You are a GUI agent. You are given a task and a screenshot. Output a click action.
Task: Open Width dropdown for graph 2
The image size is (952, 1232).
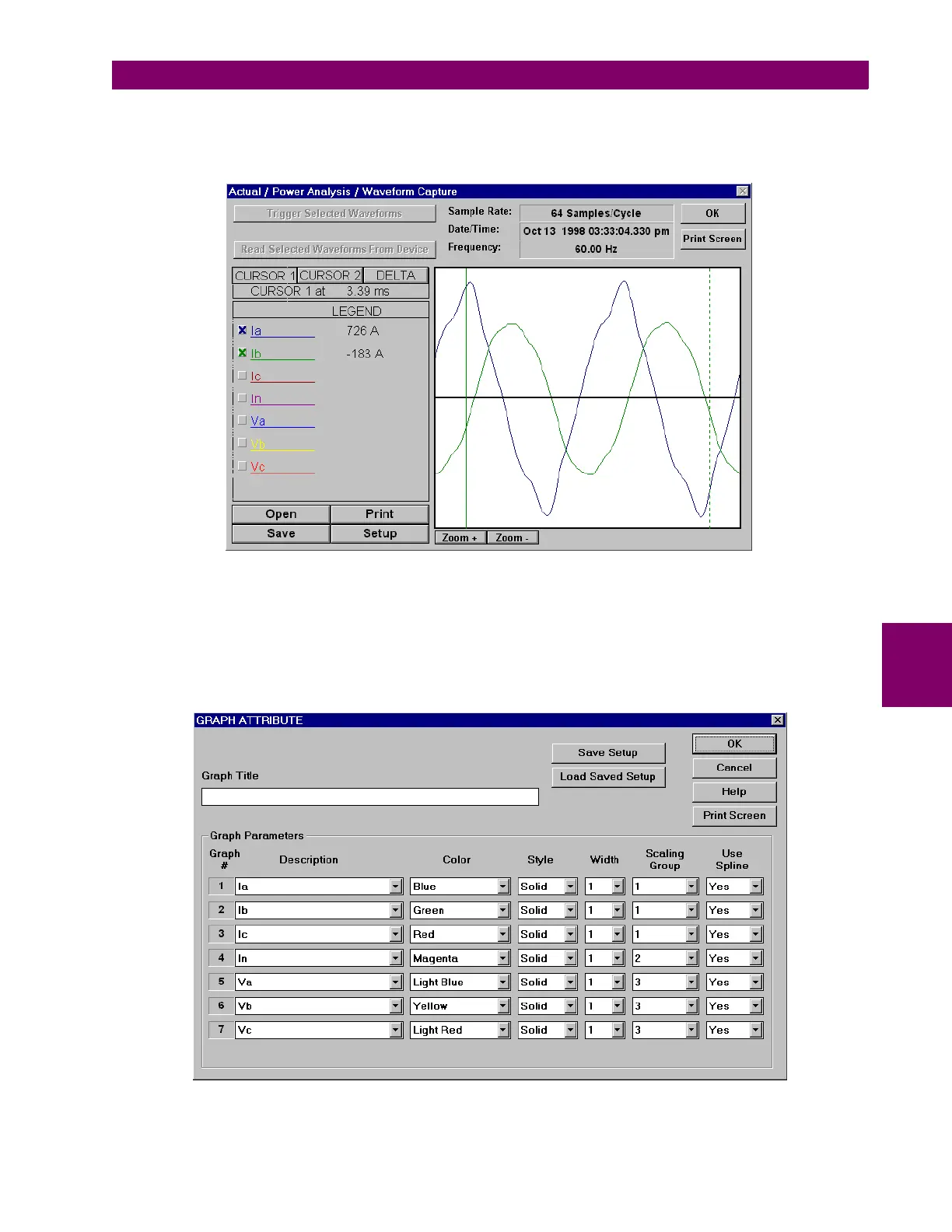tap(618, 910)
